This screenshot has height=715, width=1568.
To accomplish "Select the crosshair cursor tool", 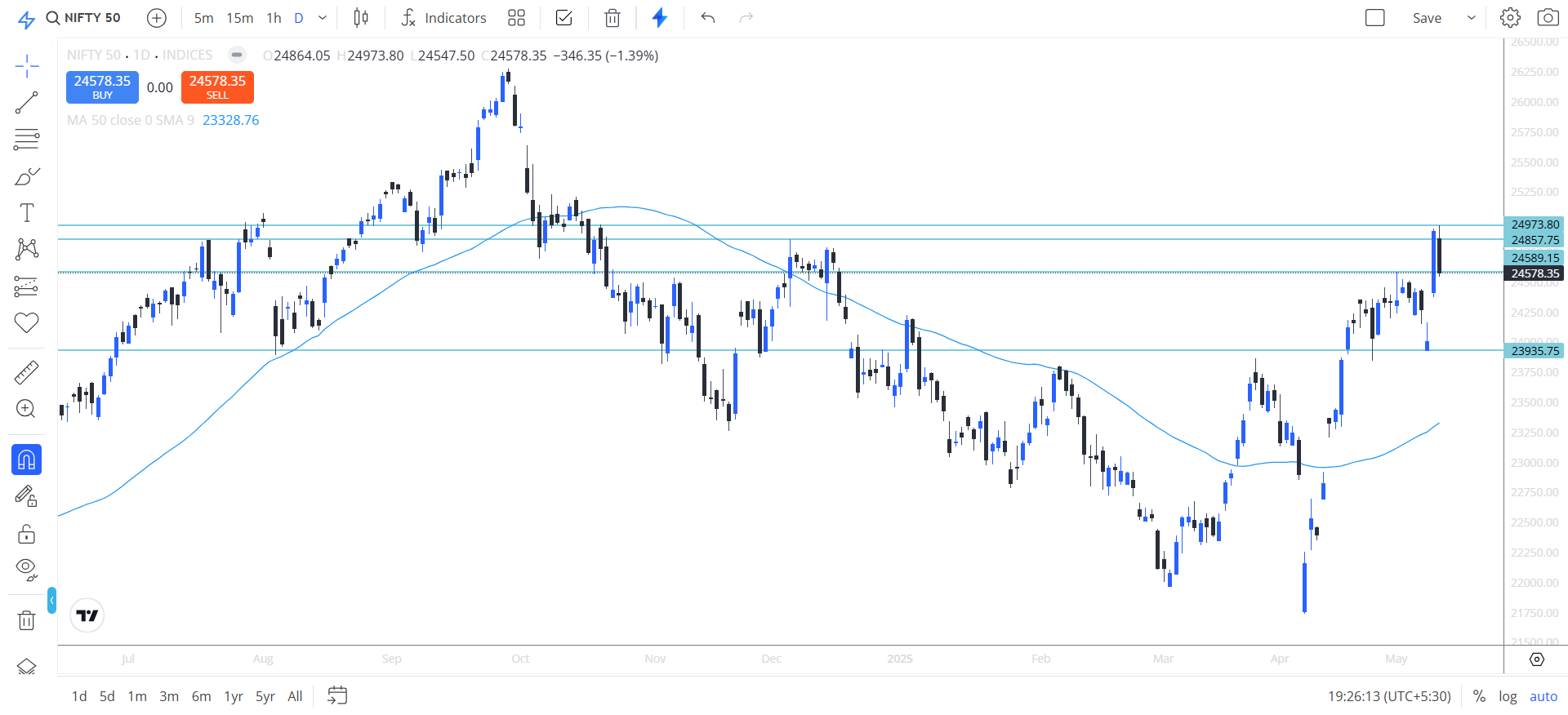I will pos(26,66).
